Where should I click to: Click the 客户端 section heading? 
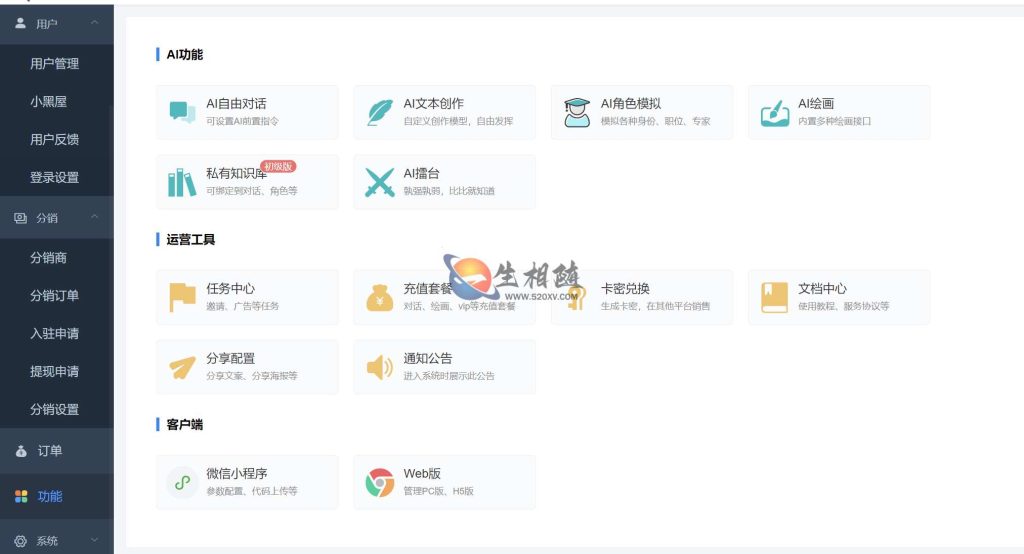[x=184, y=425]
